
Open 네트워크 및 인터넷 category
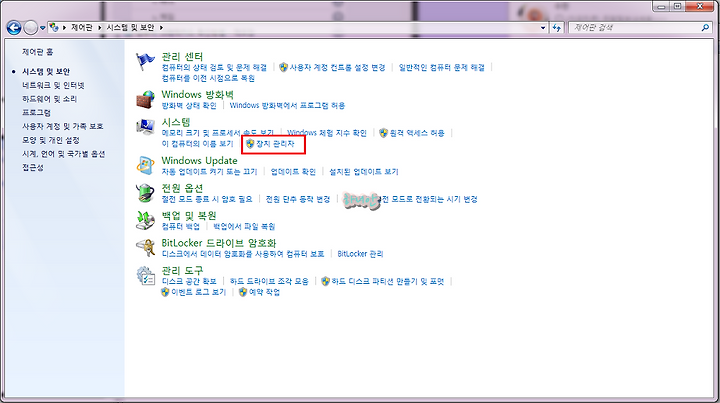pyautogui.click(x=53, y=85)
